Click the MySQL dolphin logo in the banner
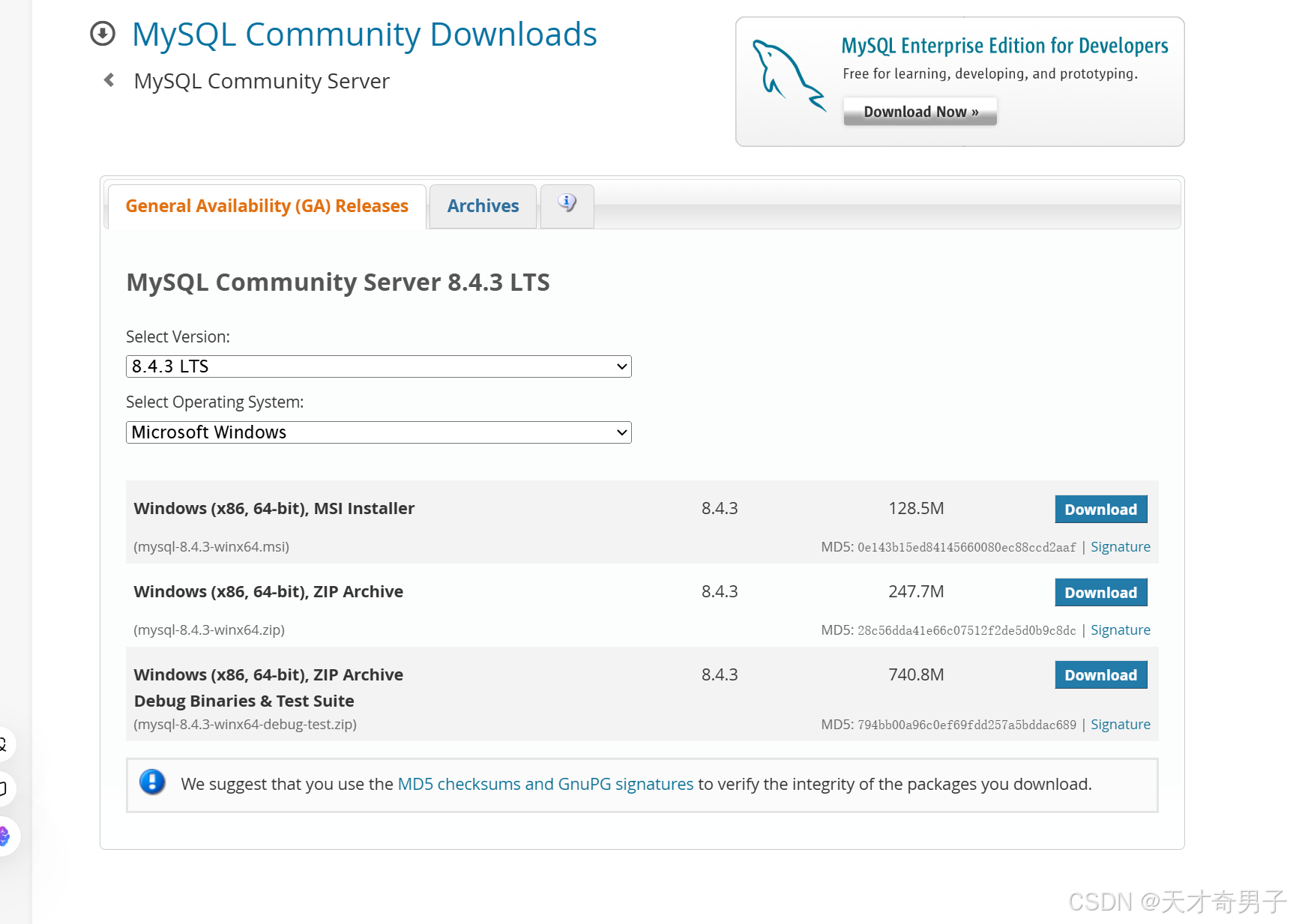This screenshot has height=924, width=1290. 789,76
